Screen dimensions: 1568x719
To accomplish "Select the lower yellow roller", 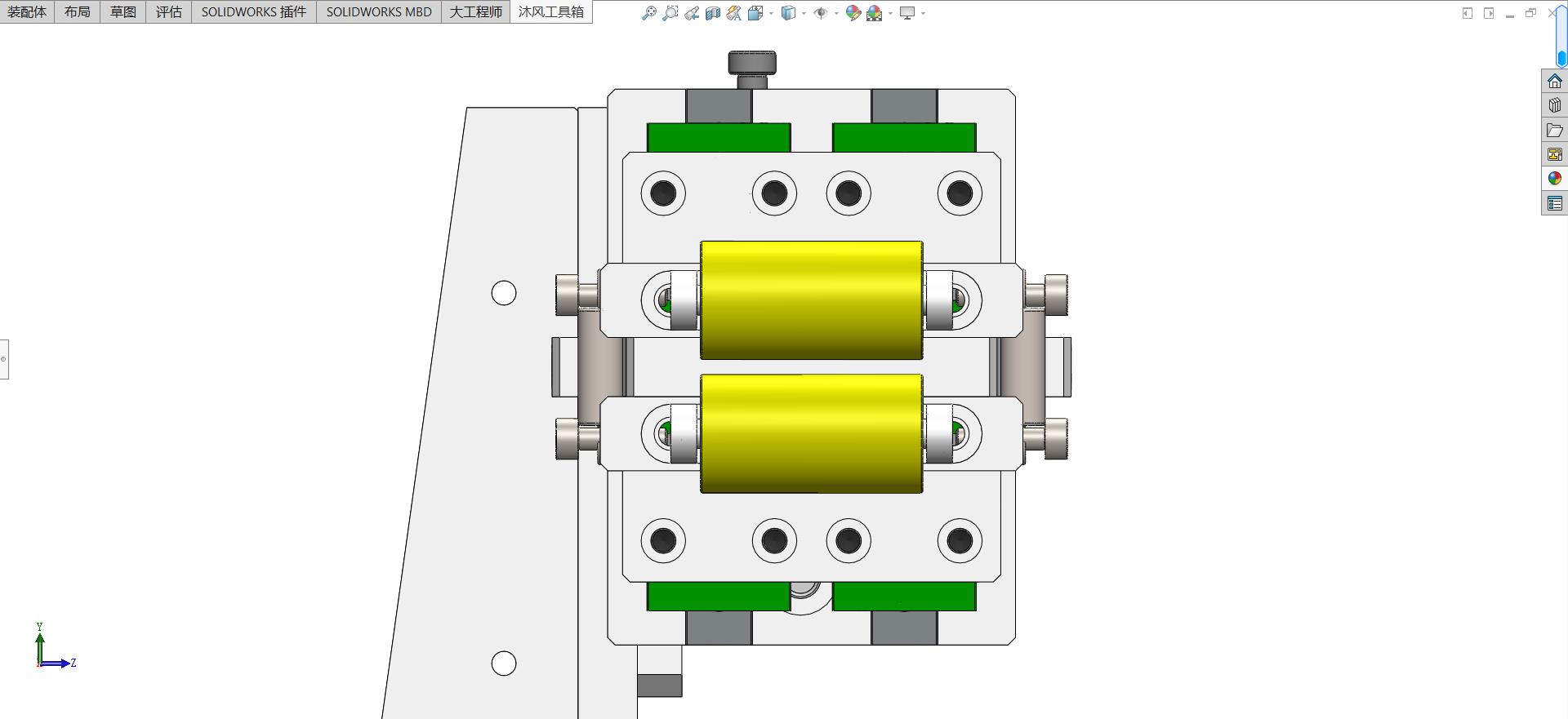I will [812, 433].
